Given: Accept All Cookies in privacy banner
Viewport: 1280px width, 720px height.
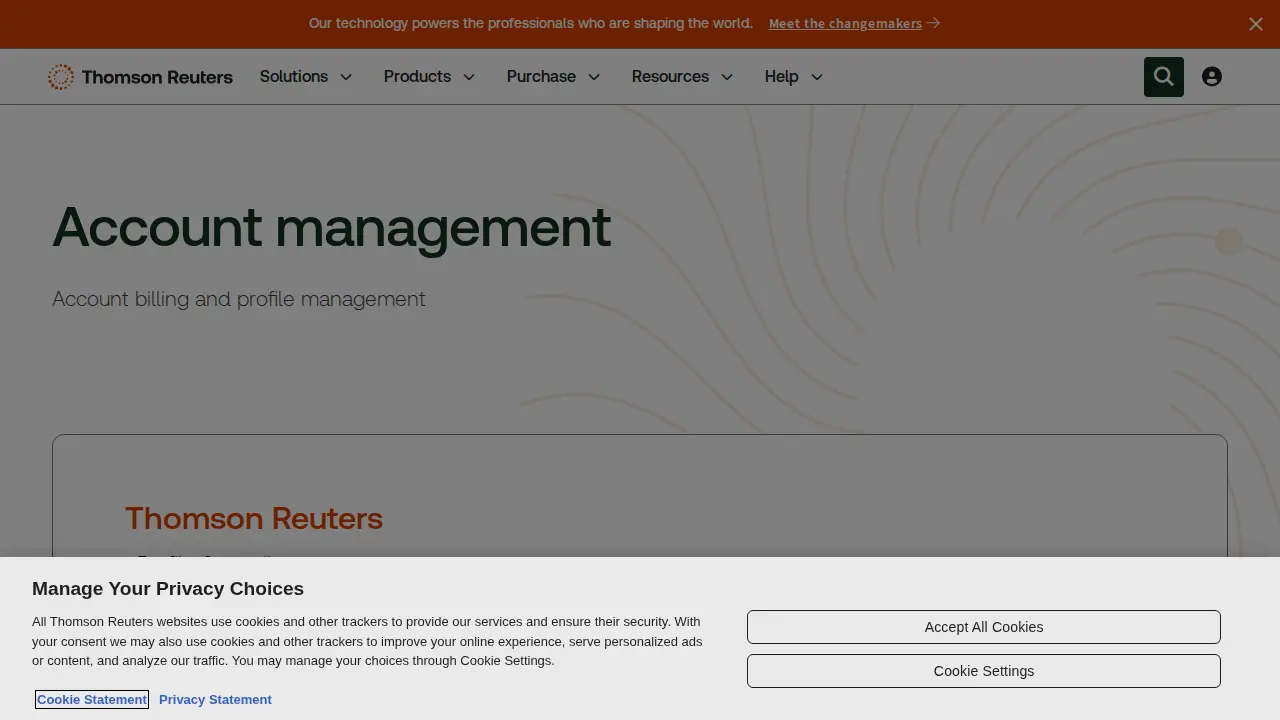Looking at the screenshot, I should (x=984, y=627).
